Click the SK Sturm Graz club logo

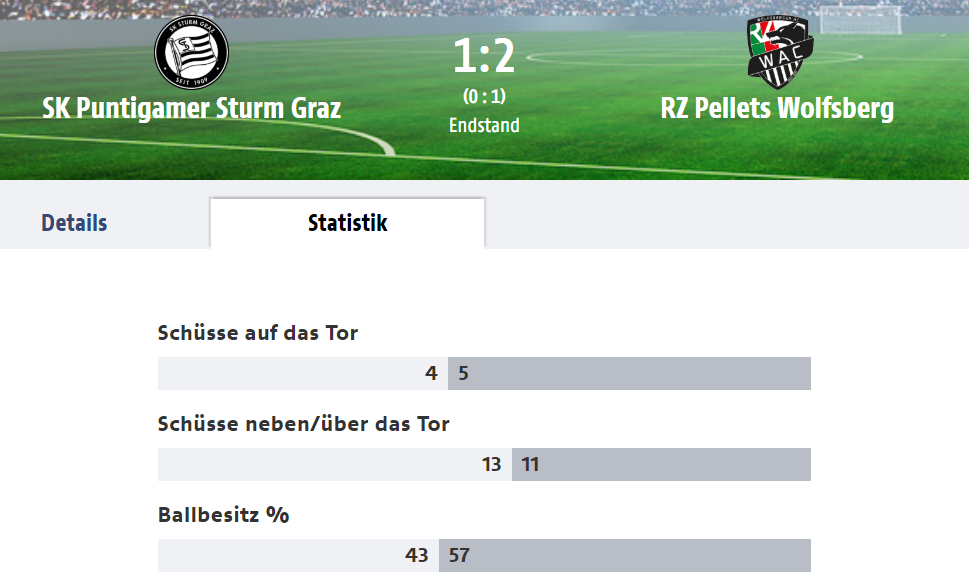click(191, 52)
